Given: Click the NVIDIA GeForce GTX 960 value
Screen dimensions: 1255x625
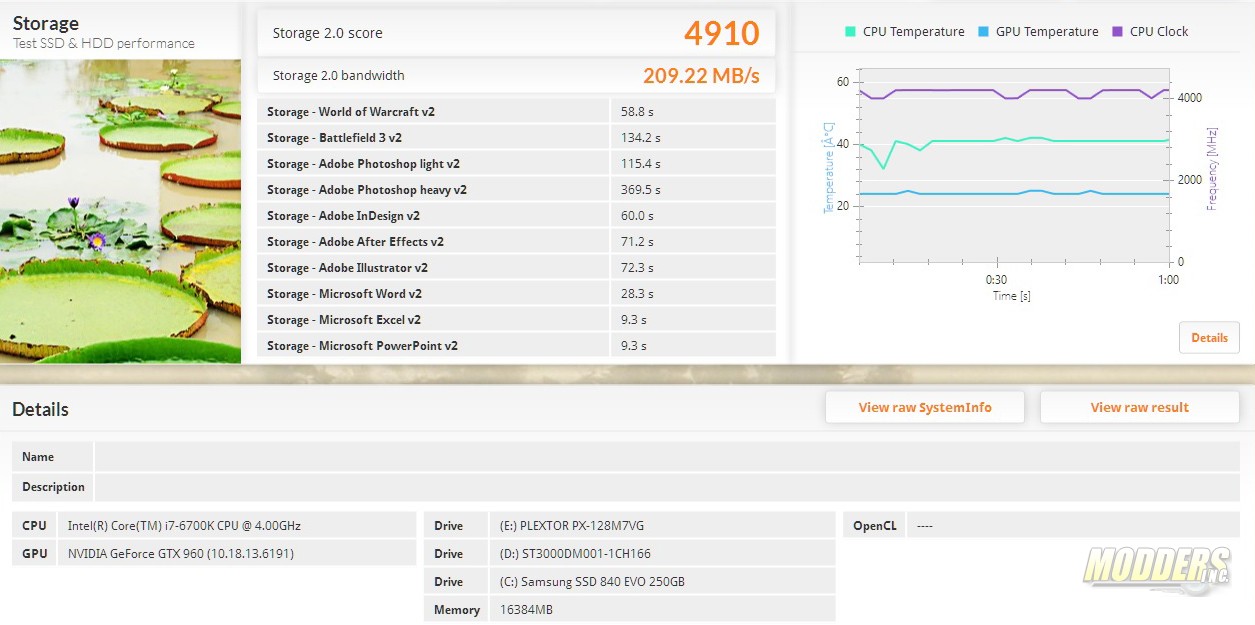Looking at the screenshot, I should pyautogui.click(x=181, y=553).
